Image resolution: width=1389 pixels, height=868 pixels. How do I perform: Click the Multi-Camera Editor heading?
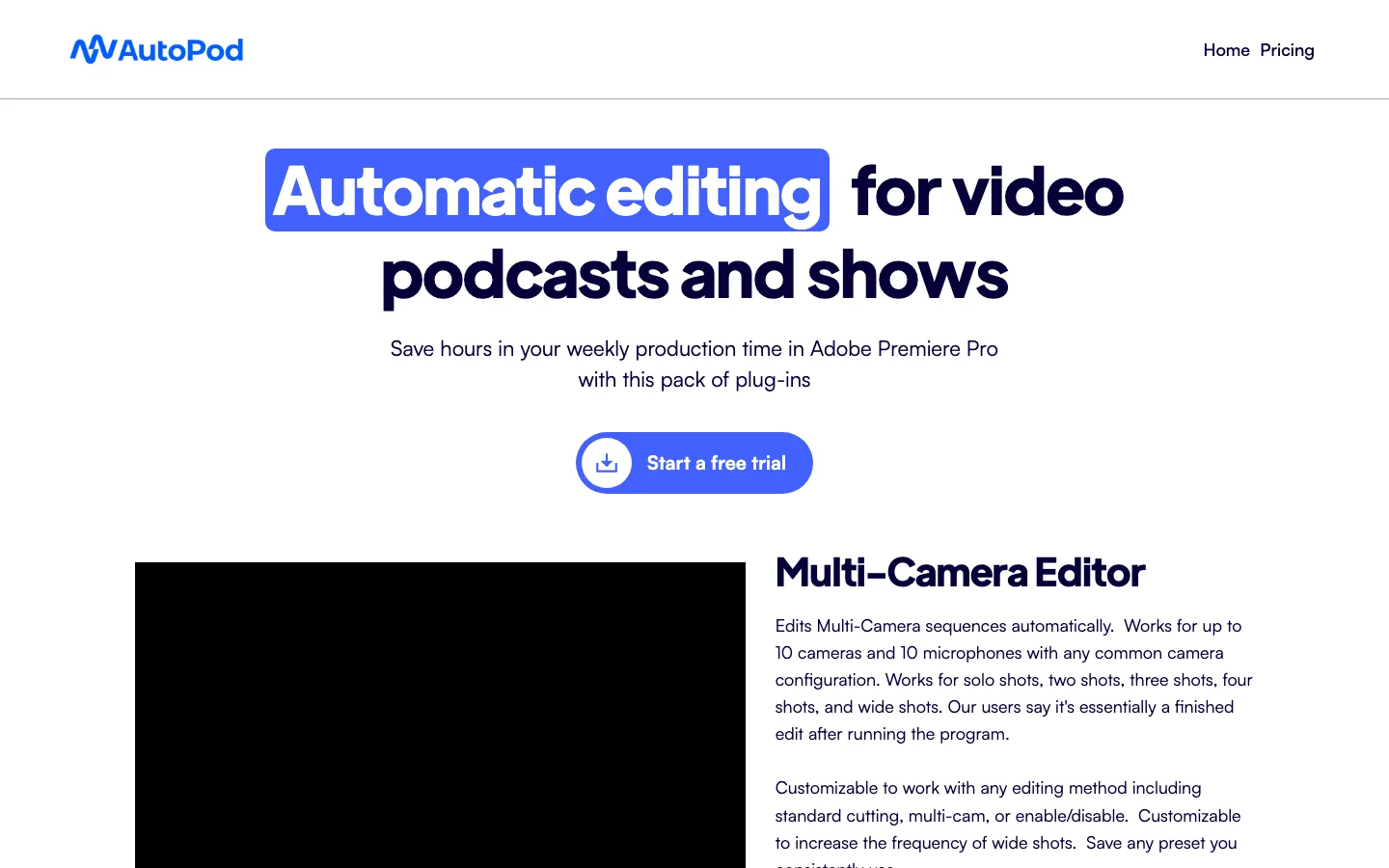coord(960,573)
